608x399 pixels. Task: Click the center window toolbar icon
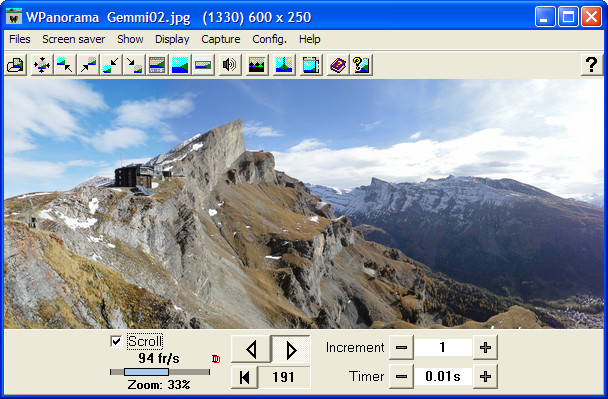(41, 64)
